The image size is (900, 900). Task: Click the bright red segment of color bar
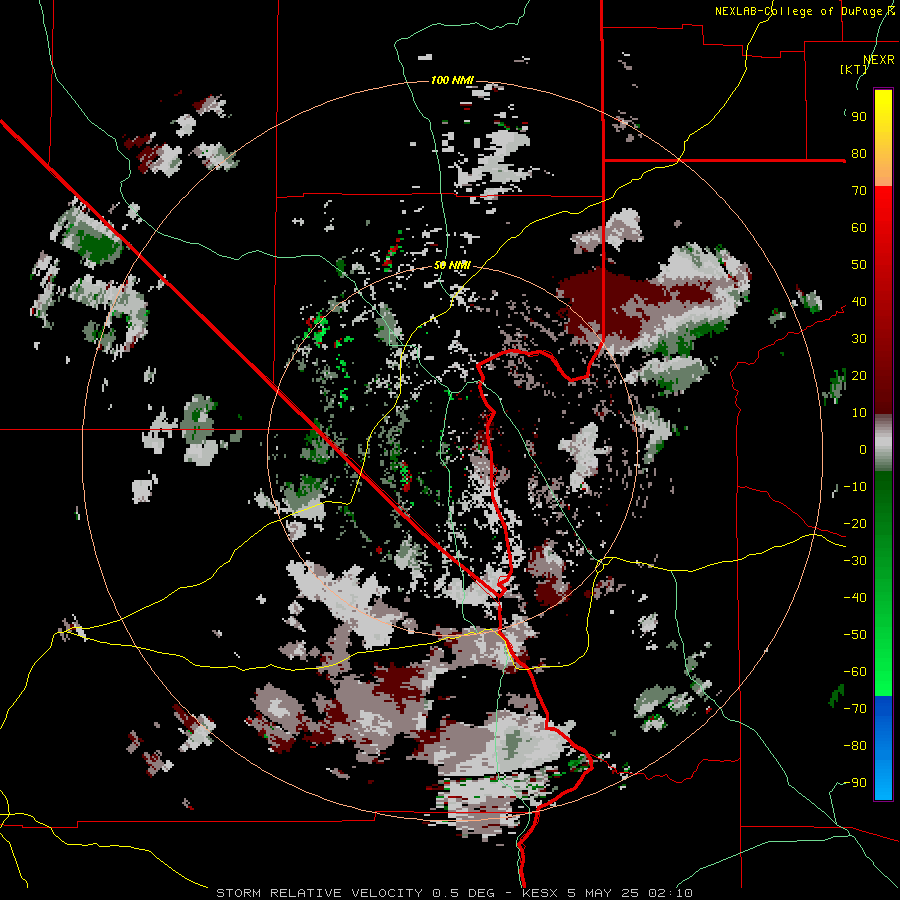click(883, 224)
